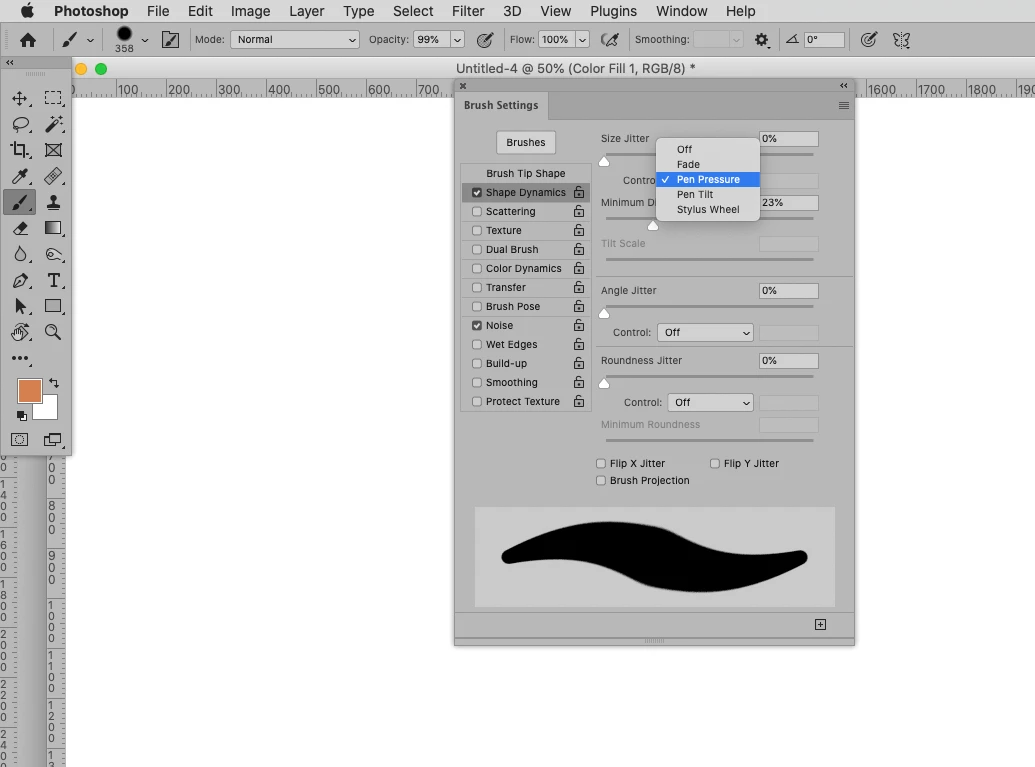This screenshot has width=1035, height=767.
Task: Create new brush from panel footer
Action: coord(820,624)
